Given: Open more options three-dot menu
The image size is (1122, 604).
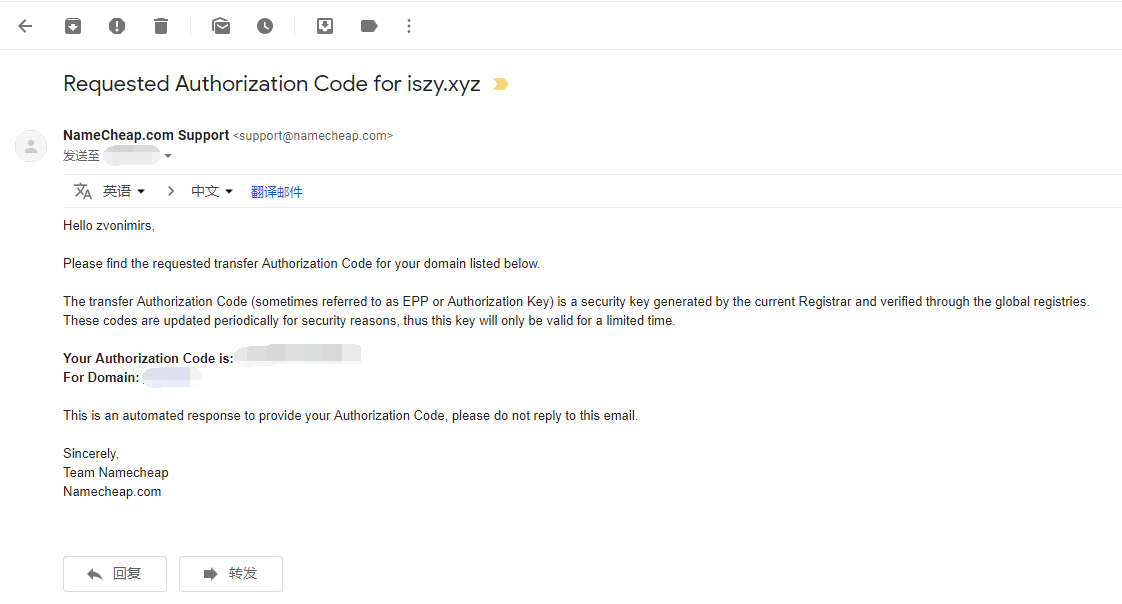Looking at the screenshot, I should (x=409, y=26).
